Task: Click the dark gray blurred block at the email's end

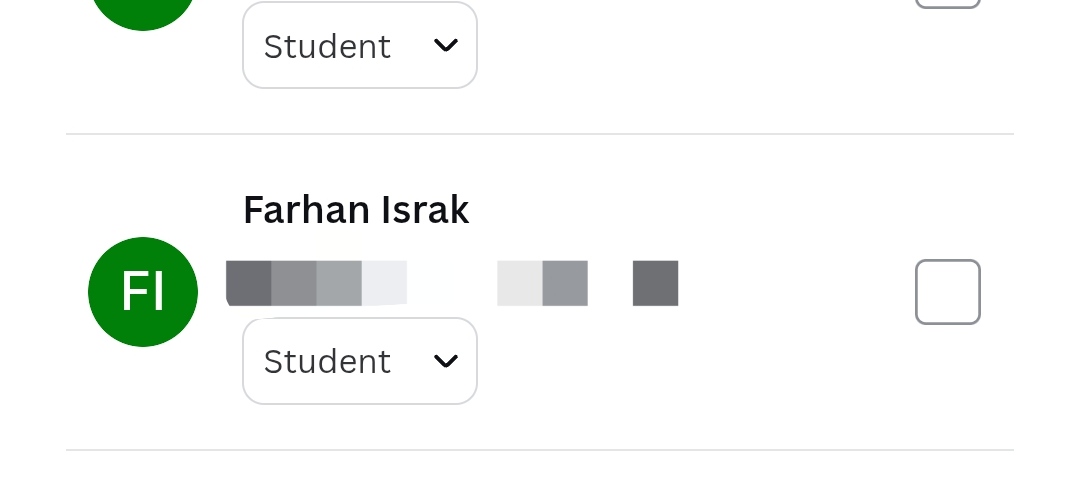Action: [655, 283]
